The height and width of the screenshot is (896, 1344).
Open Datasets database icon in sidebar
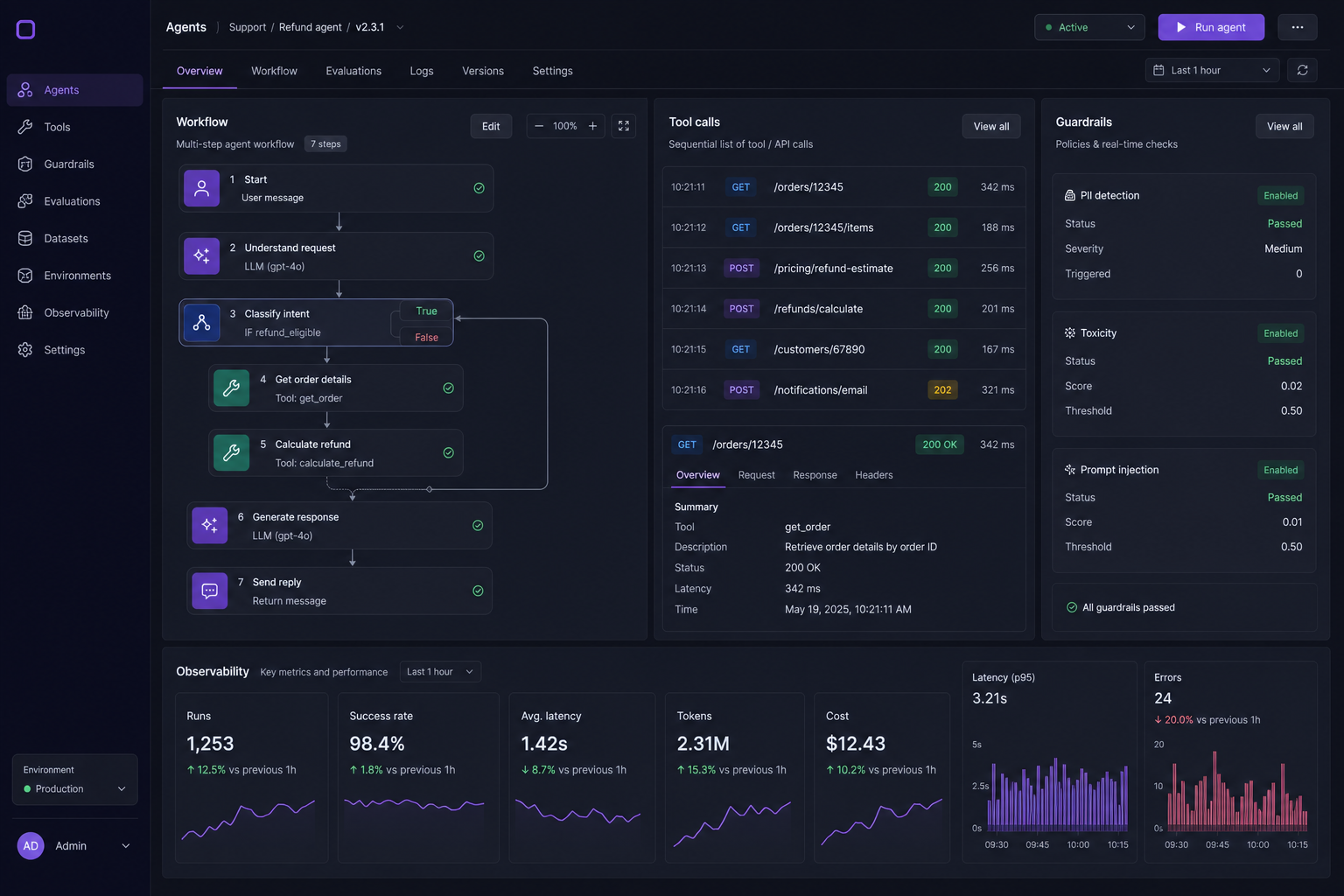(25, 238)
